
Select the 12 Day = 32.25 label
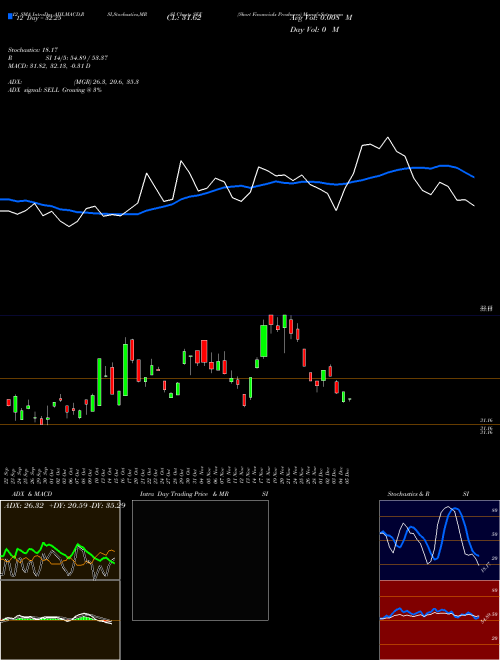pos(39,18)
